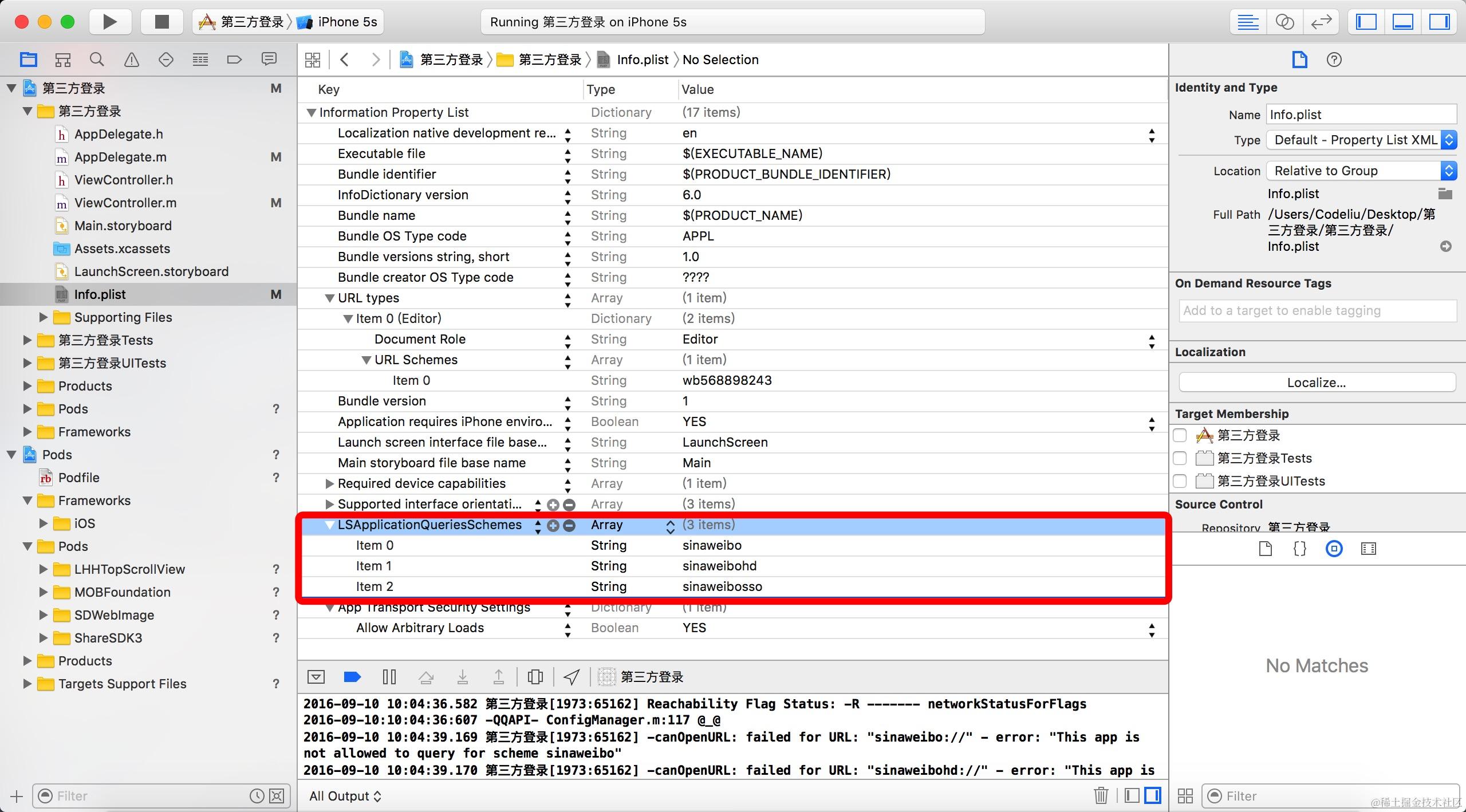Click the Run (play) button
The image size is (1466, 812).
(x=109, y=22)
